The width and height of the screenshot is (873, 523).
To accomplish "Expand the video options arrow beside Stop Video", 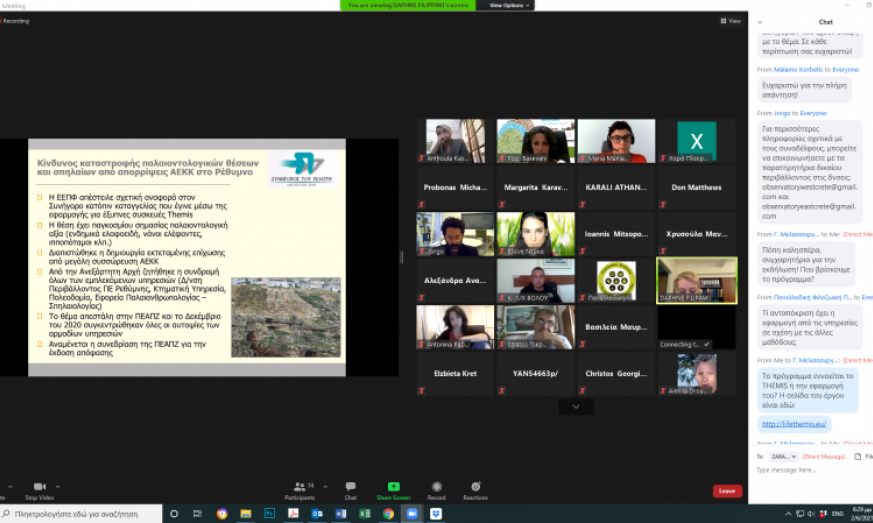I will (x=57, y=487).
